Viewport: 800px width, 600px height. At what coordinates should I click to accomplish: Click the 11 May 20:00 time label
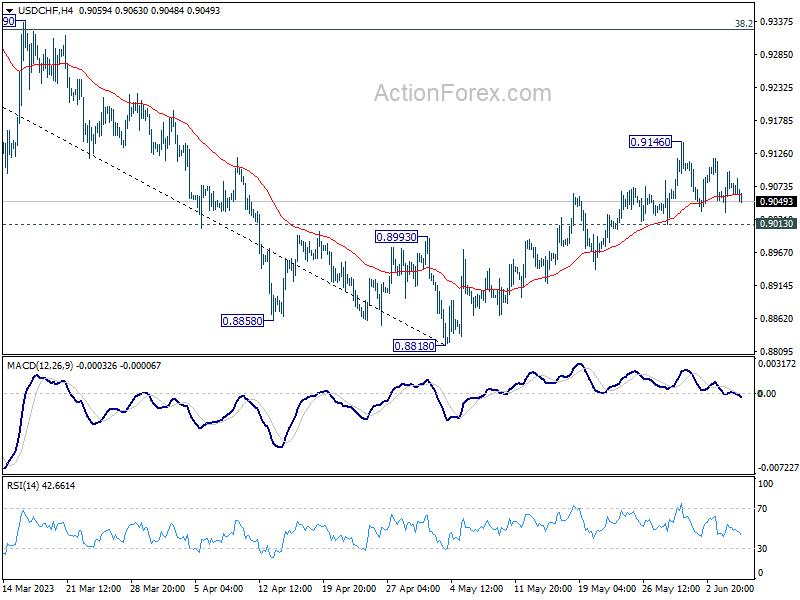543,589
